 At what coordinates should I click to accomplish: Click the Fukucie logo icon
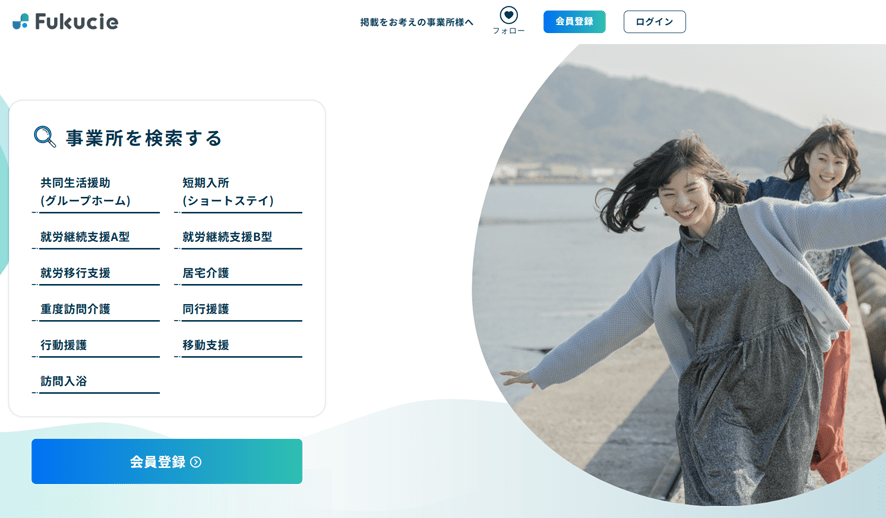pyautogui.click(x=20, y=21)
